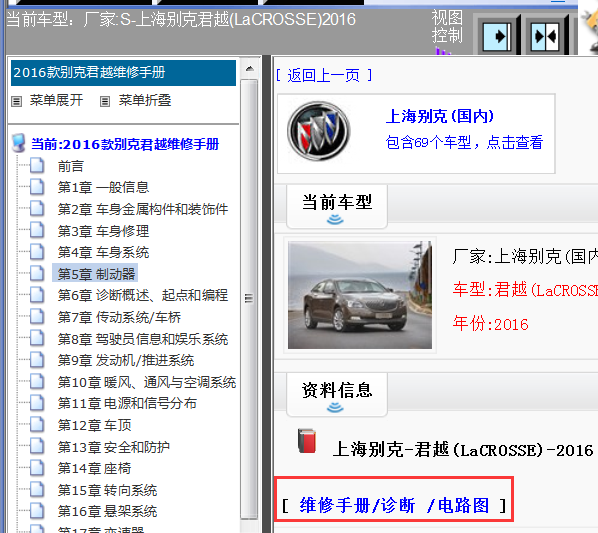
Task: Click the red text 年份:2016
Action: [490, 324]
